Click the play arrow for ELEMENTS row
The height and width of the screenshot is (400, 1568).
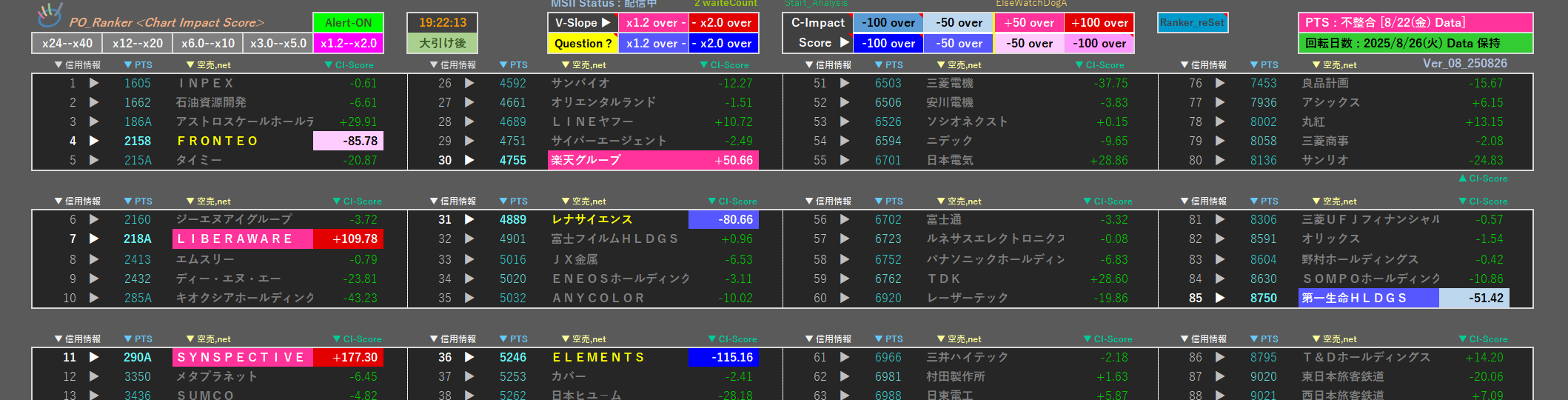(469, 357)
